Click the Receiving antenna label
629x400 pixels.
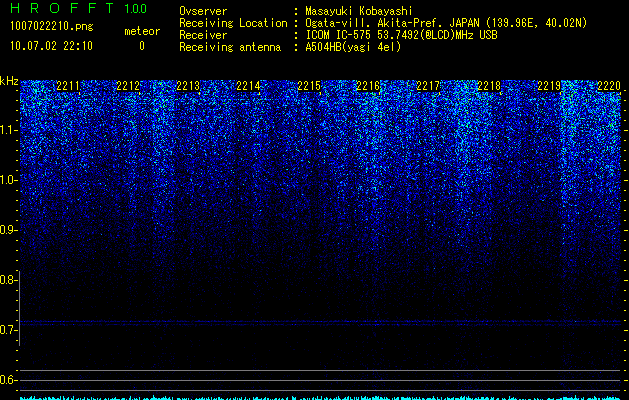pos(230,47)
